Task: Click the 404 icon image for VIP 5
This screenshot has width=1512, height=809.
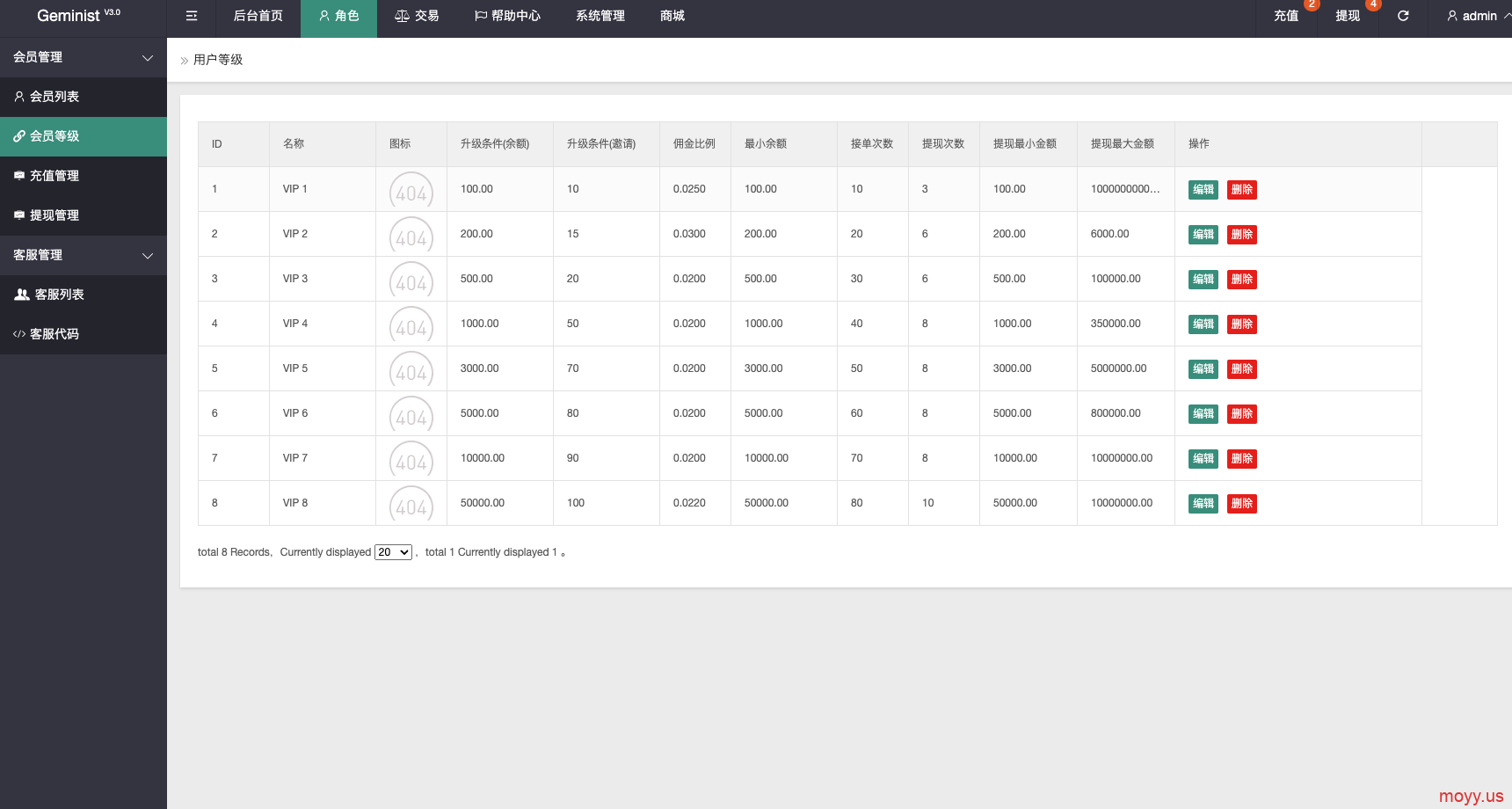Action: click(411, 370)
